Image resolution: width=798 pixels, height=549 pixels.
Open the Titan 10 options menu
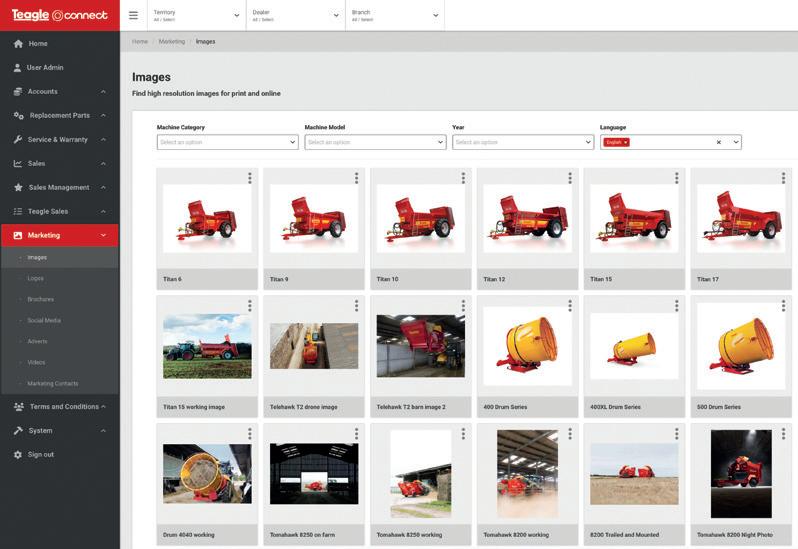(x=463, y=178)
